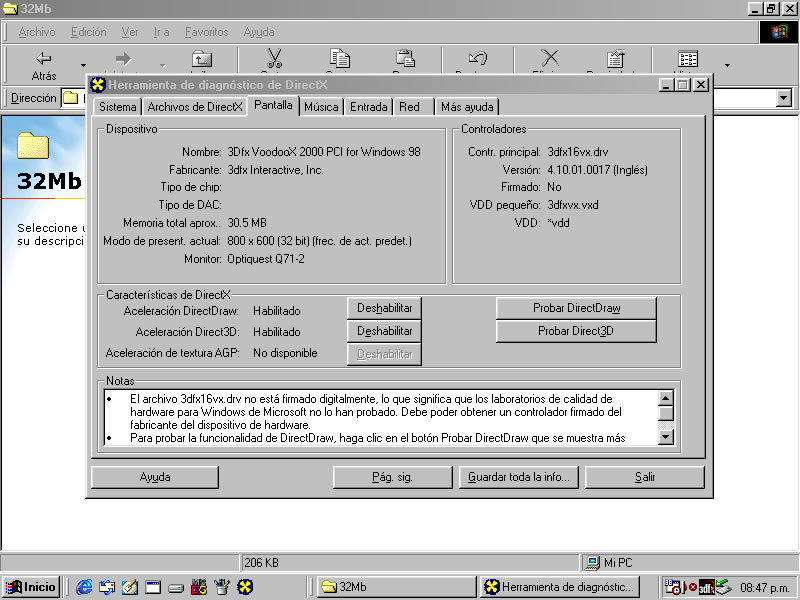Click Guardar toda la info... button

(x=518, y=477)
